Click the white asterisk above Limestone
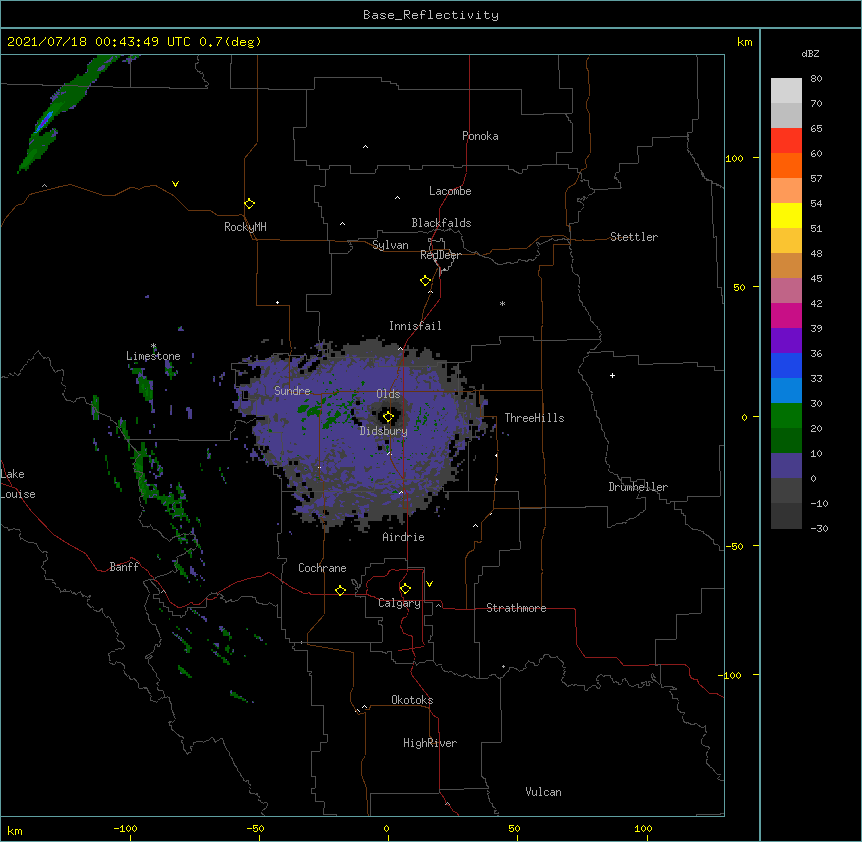The image size is (862, 842). pyautogui.click(x=154, y=346)
